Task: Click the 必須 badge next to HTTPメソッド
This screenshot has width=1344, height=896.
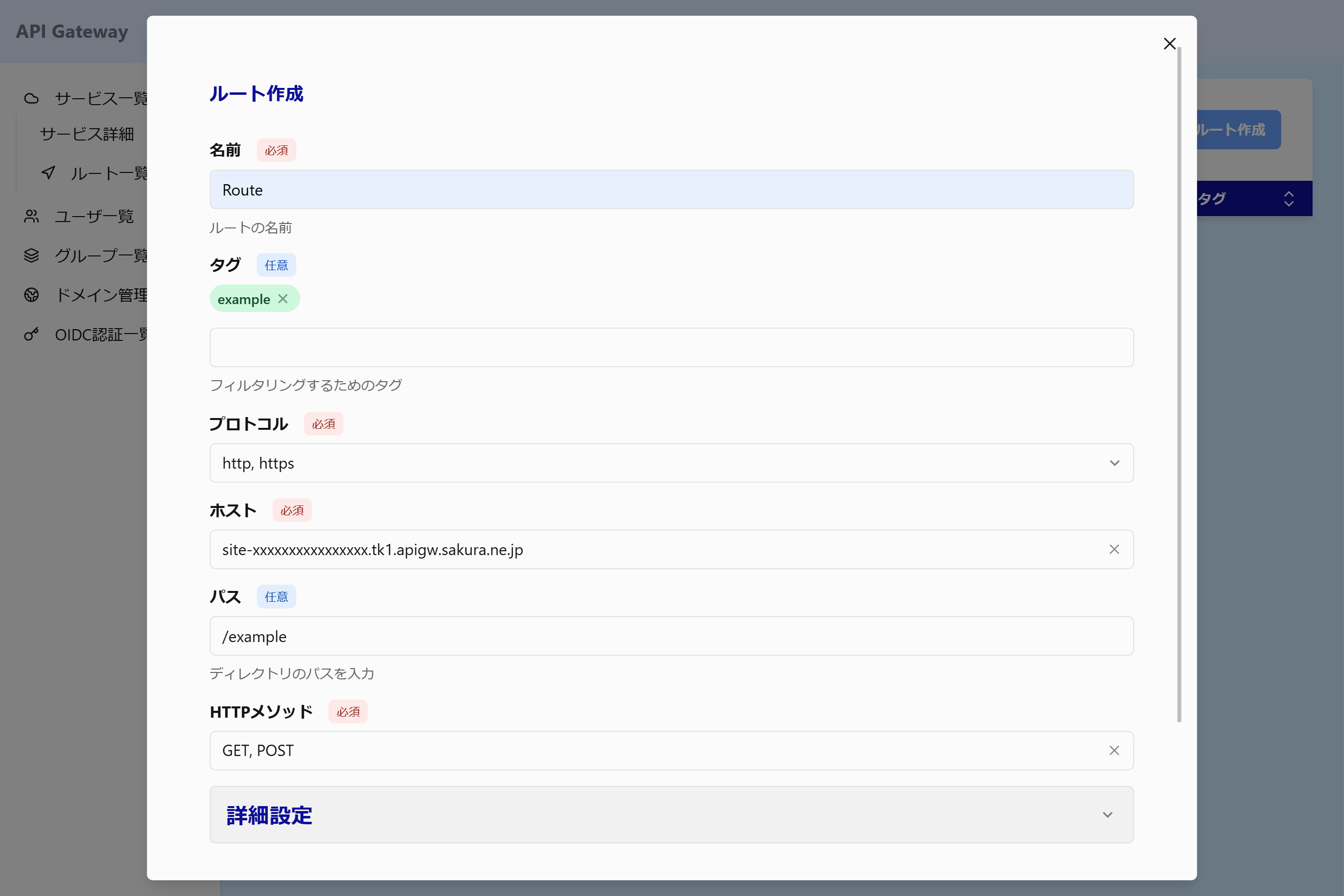Action: pyautogui.click(x=348, y=711)
